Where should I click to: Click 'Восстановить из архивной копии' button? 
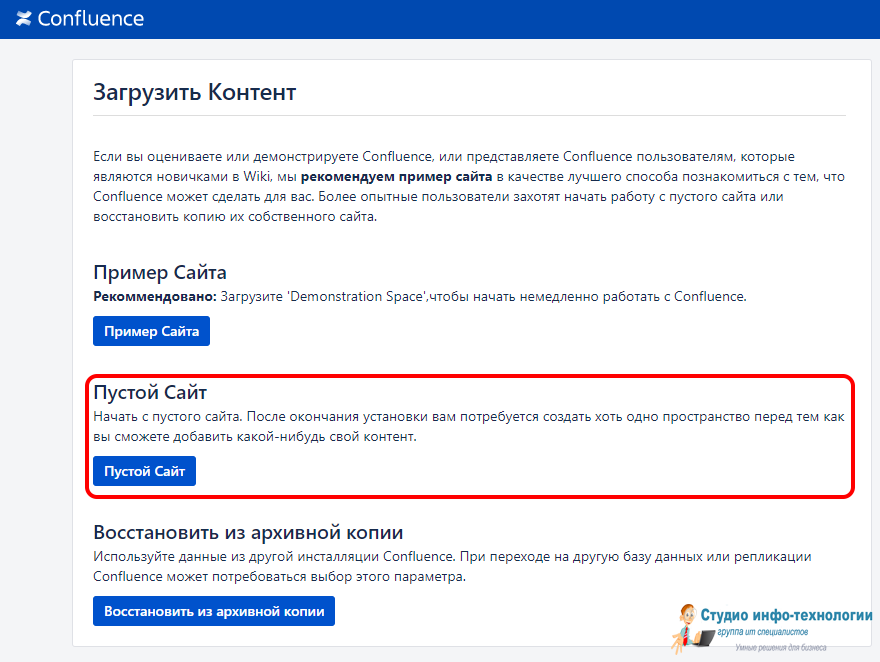(x=213, y=611)
